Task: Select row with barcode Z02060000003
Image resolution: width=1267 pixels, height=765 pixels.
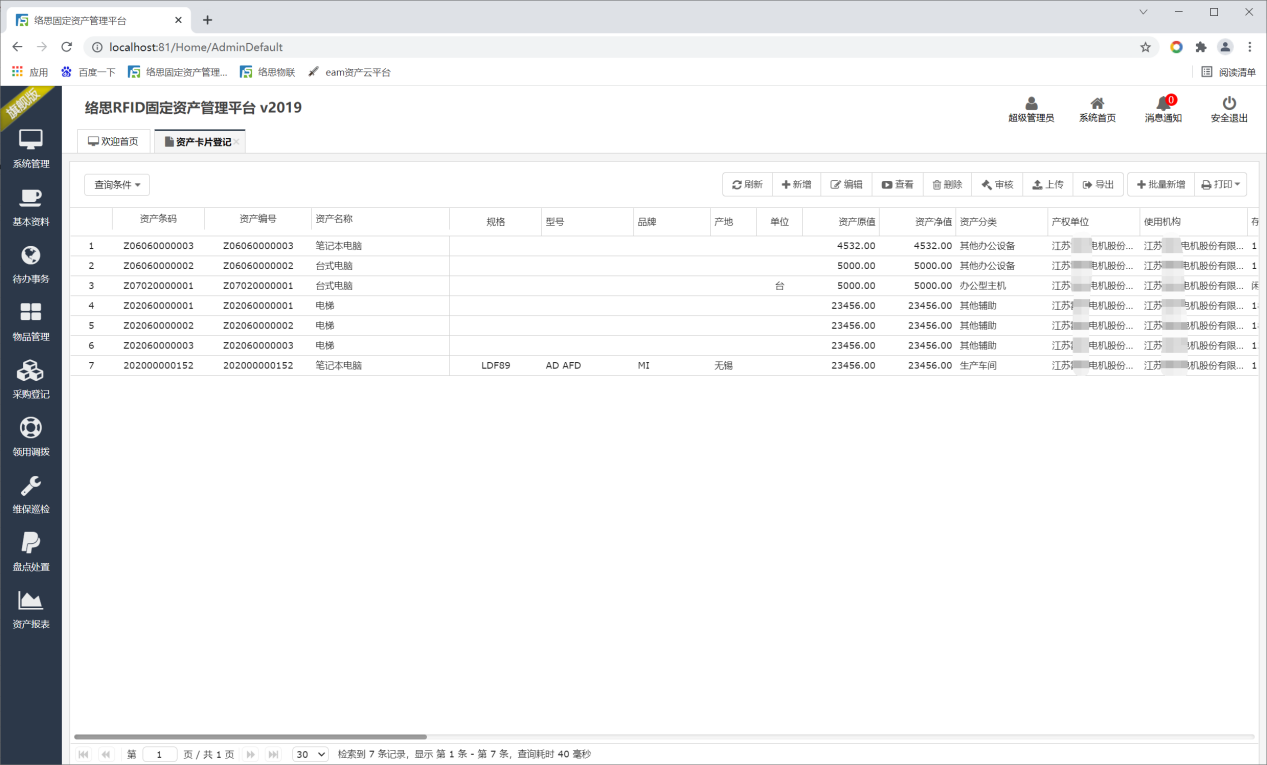Action: 665,346
